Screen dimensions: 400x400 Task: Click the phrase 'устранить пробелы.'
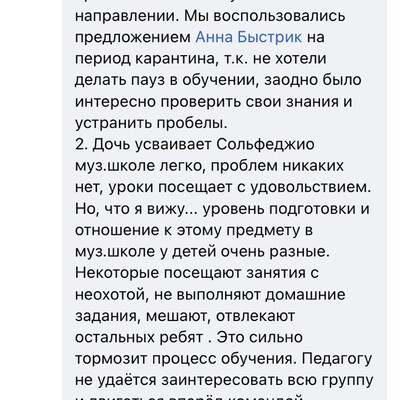coord(151,123)
